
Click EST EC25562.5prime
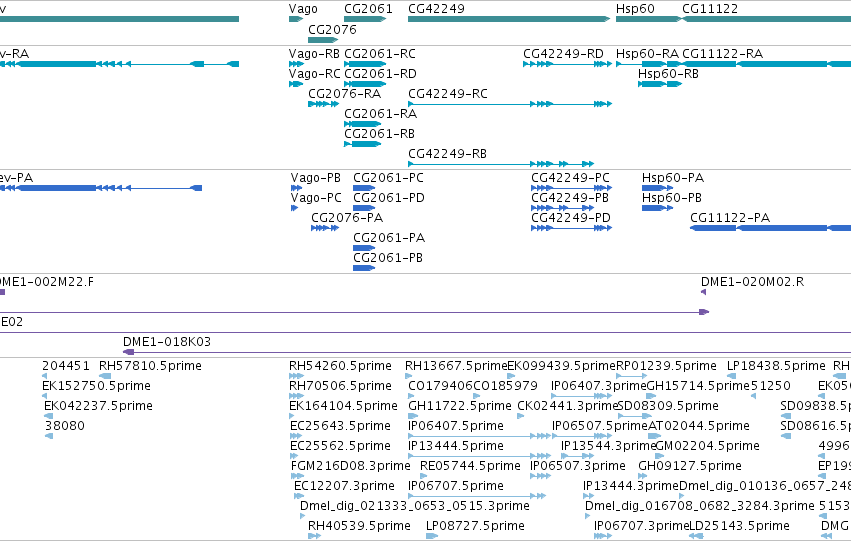[x=340, y=446]
